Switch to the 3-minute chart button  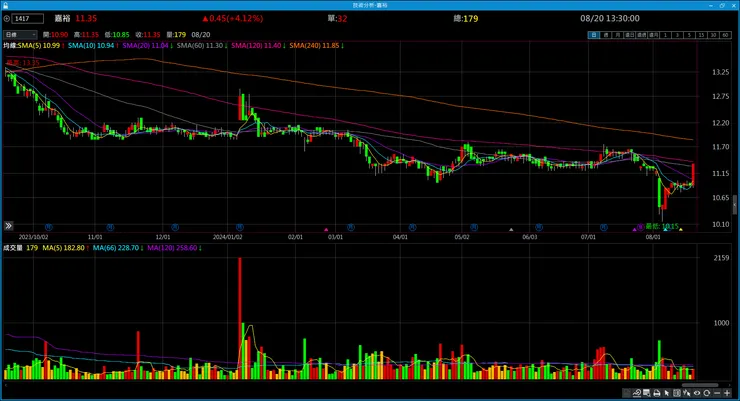point(677,35)
